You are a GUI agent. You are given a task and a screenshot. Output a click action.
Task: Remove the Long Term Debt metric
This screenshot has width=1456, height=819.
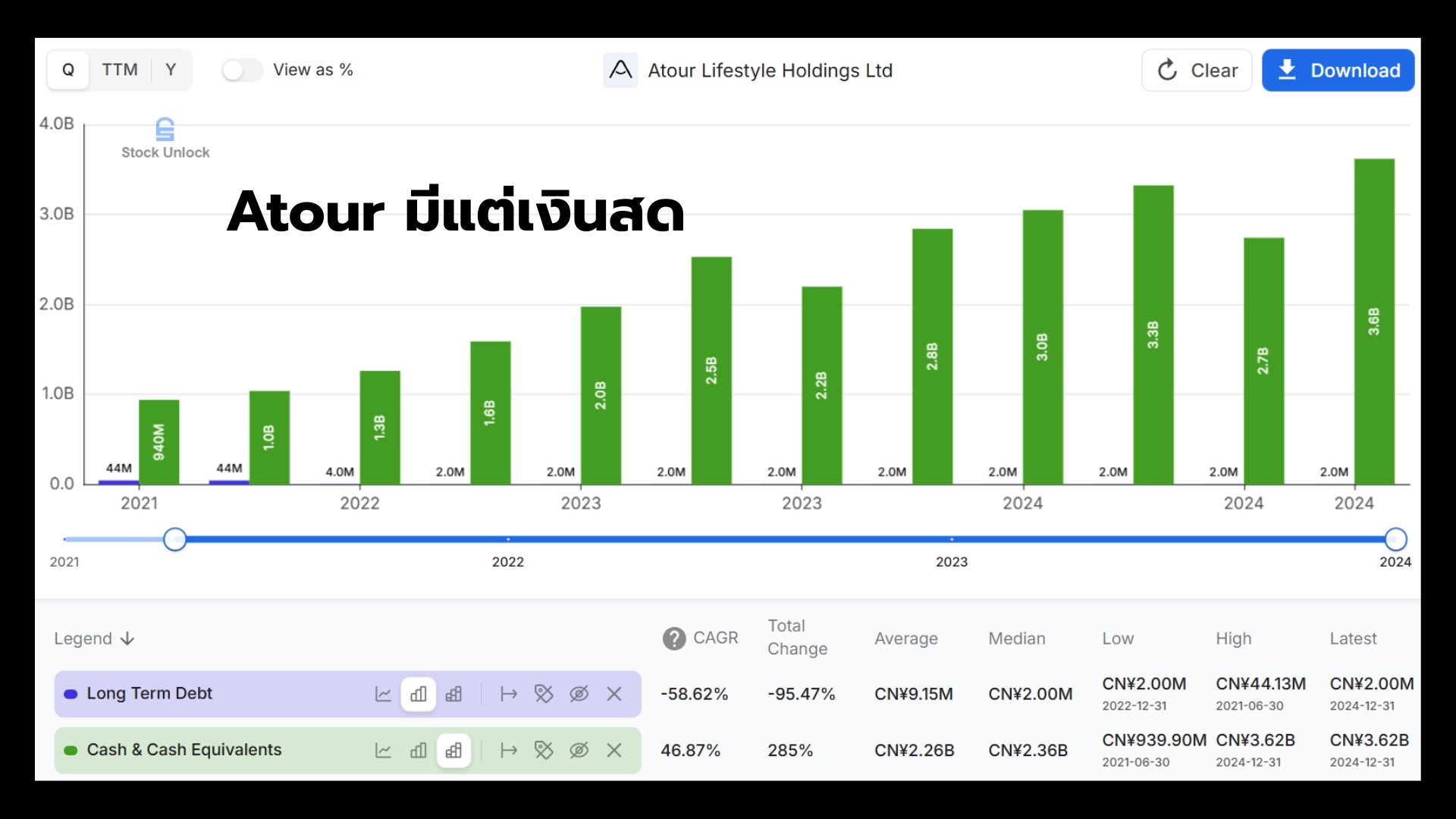click(x=614, y=694)
